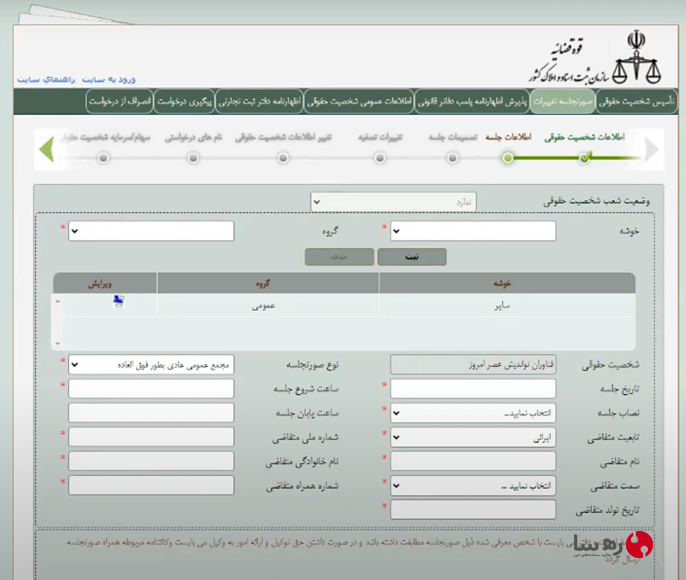Image resolution: width=686 pixels, height=580 pixels.
Task: Click the تاریخ جلسه input field
Action: coord(473,388)
